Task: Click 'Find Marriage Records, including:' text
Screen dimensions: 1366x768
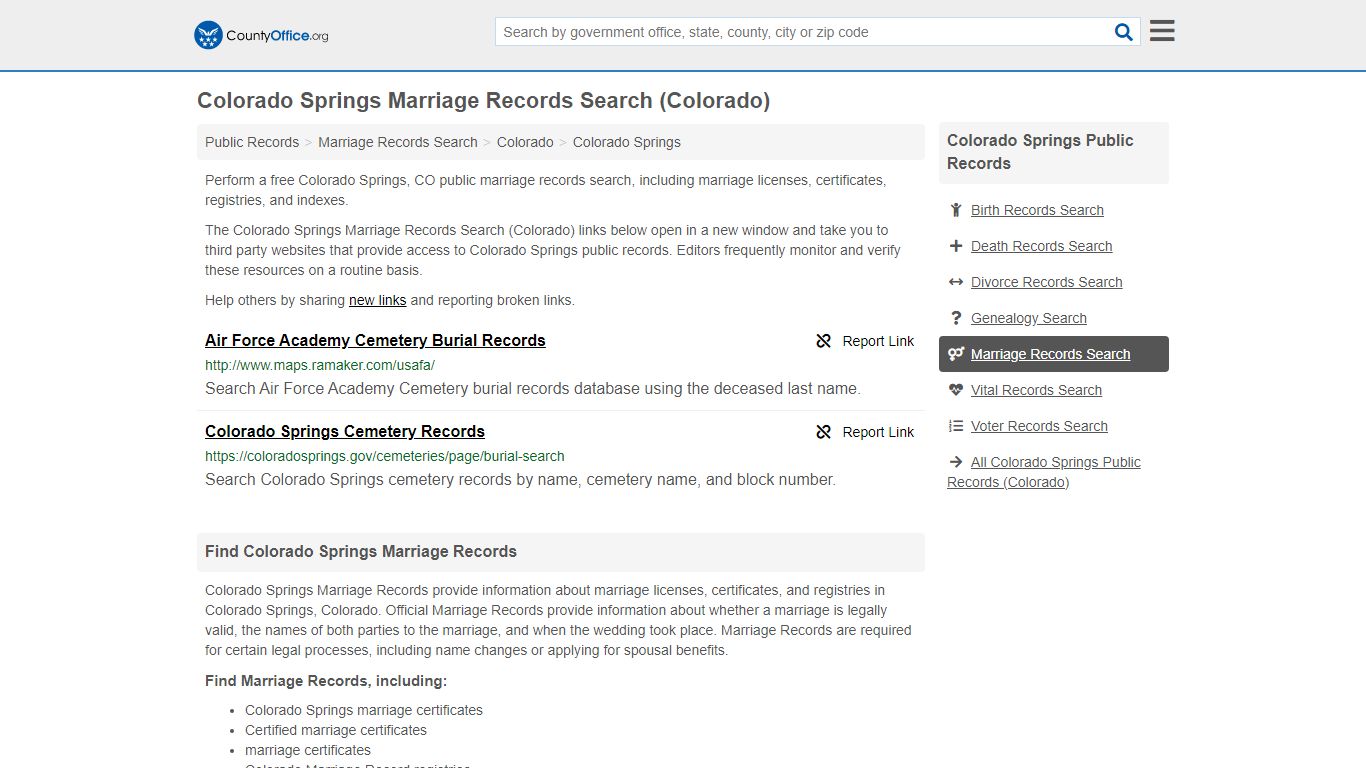Action: pos(326,681)
